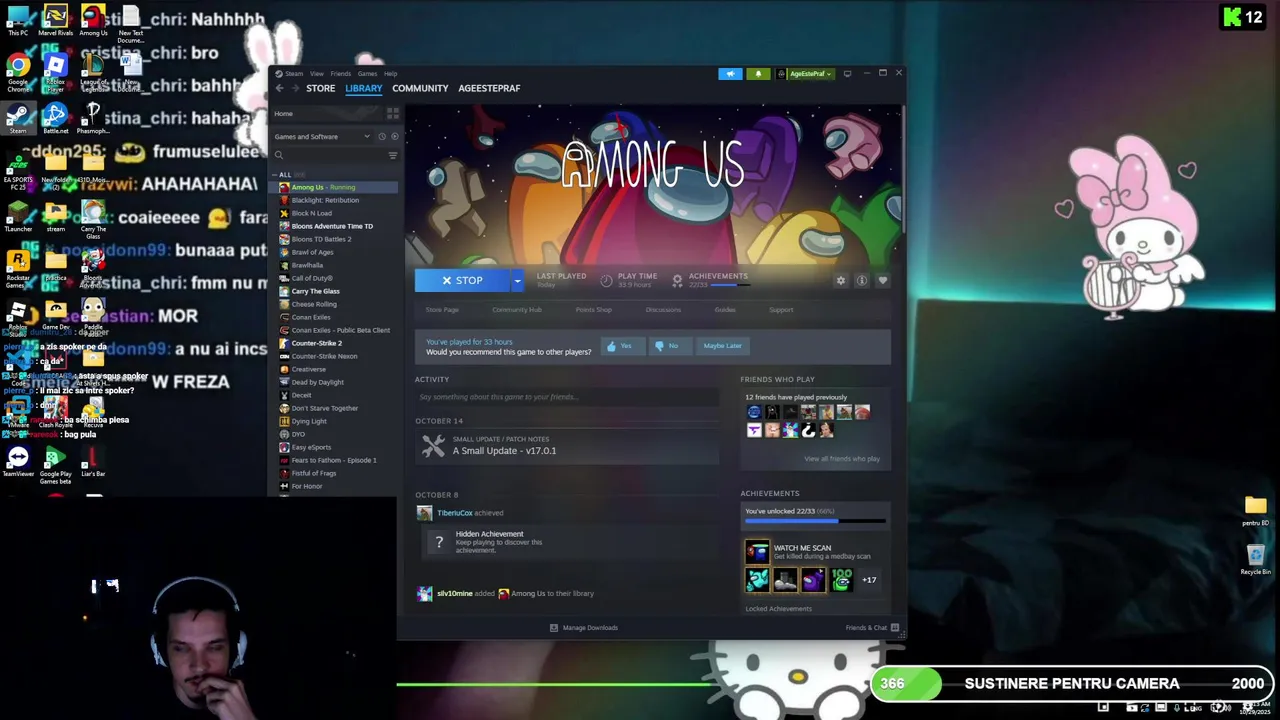Open the AGEESTEPRAF profile tab

coord(489,88)
